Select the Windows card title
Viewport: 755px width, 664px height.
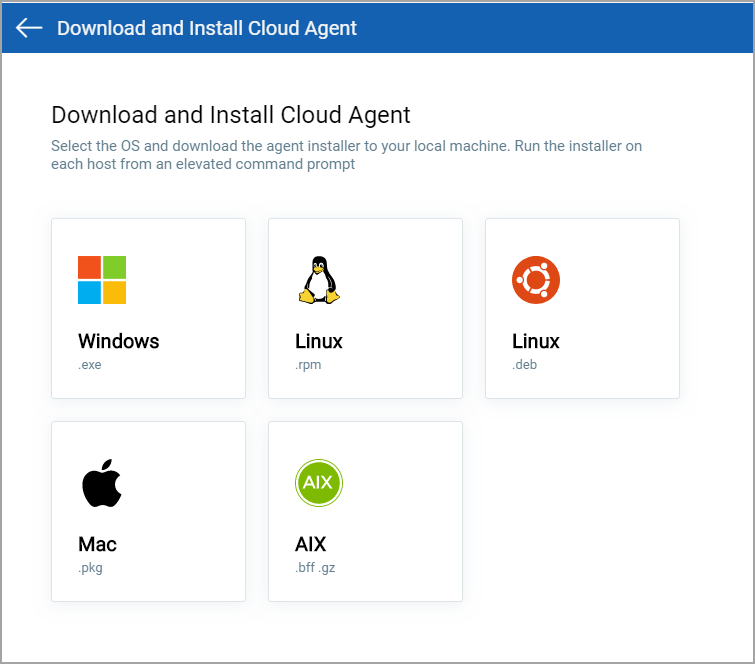[118, 341]
